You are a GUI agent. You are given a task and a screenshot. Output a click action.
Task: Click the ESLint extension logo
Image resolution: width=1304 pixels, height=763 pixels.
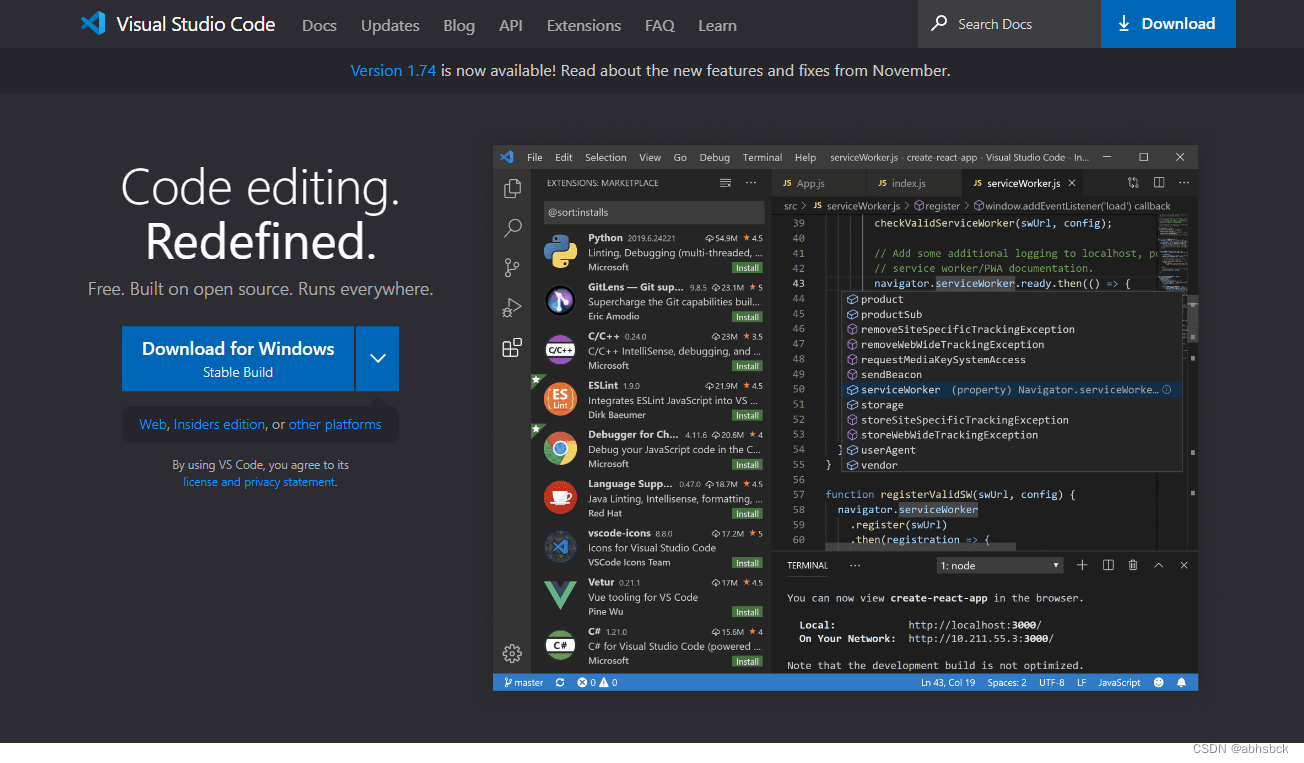pos(560,399)
